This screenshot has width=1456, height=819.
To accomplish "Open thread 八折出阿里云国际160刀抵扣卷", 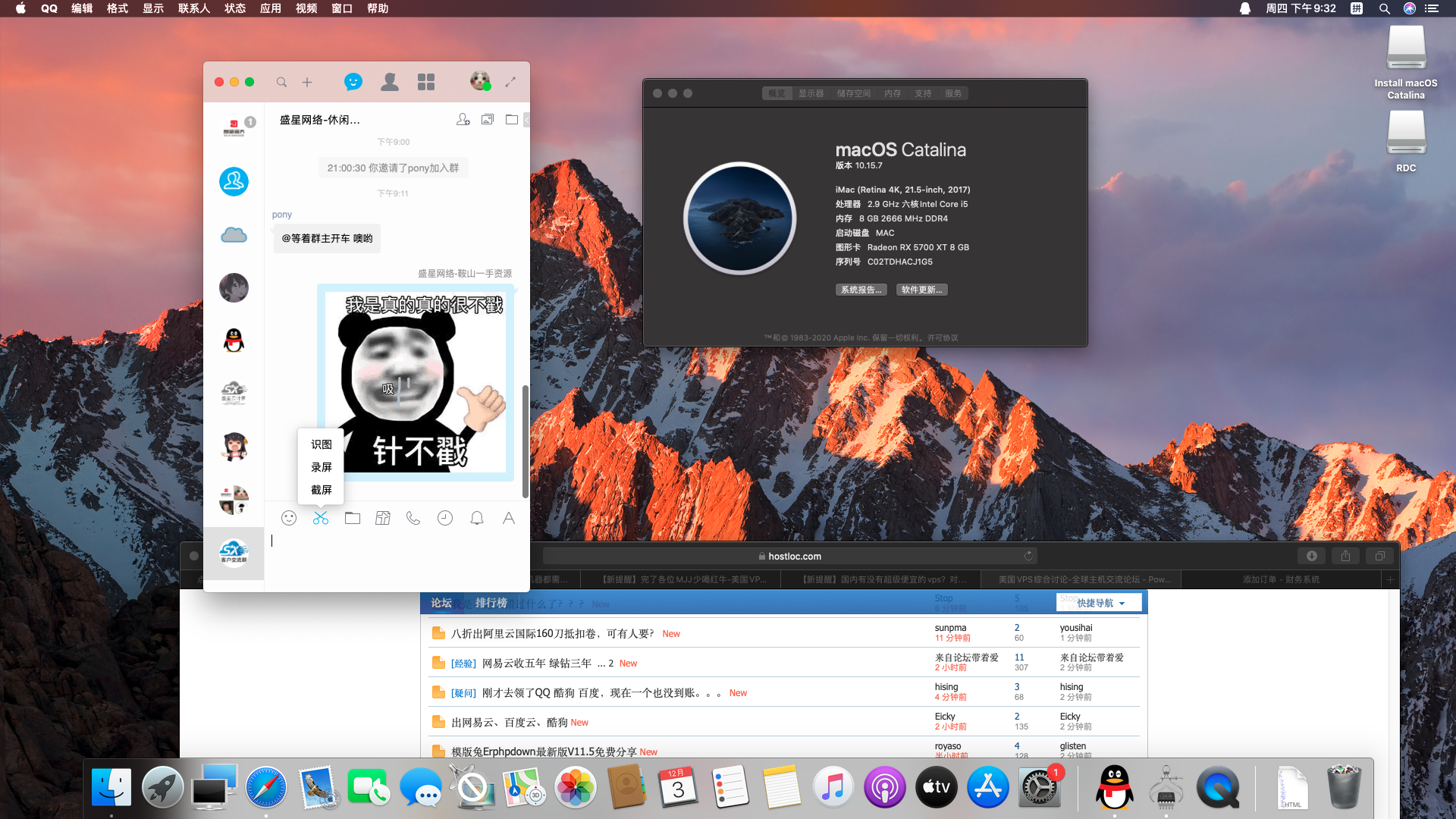I will (x=553, y=633).
